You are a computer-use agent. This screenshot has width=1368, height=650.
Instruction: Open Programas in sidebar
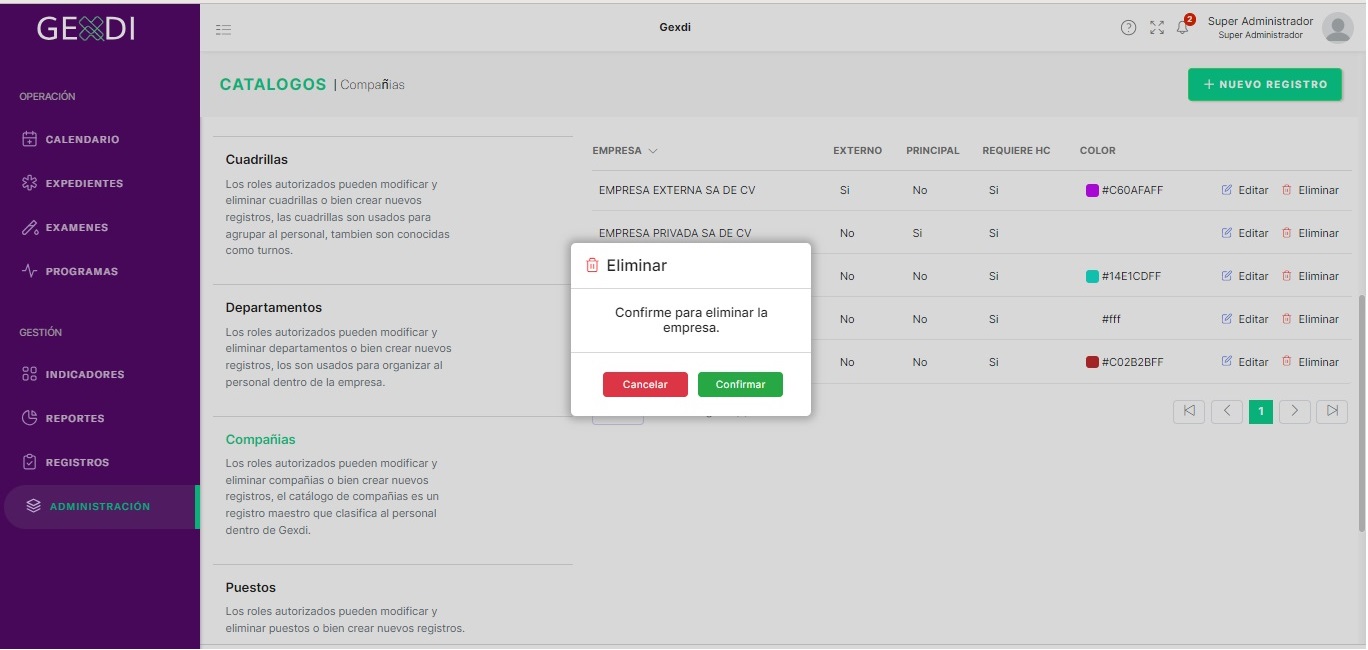[81, 271]
